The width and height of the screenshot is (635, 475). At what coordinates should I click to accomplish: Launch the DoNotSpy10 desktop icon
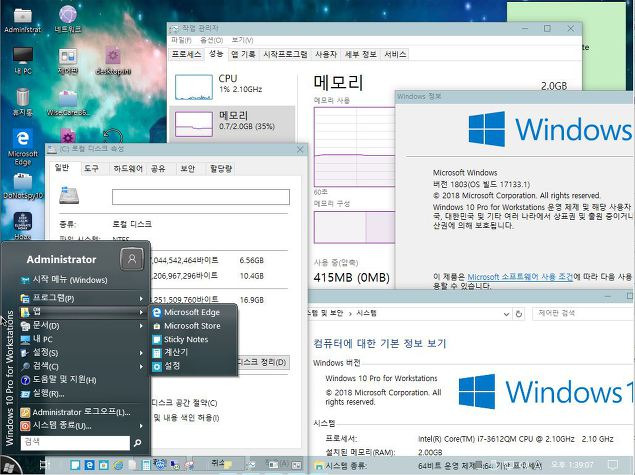coord(23,185)
